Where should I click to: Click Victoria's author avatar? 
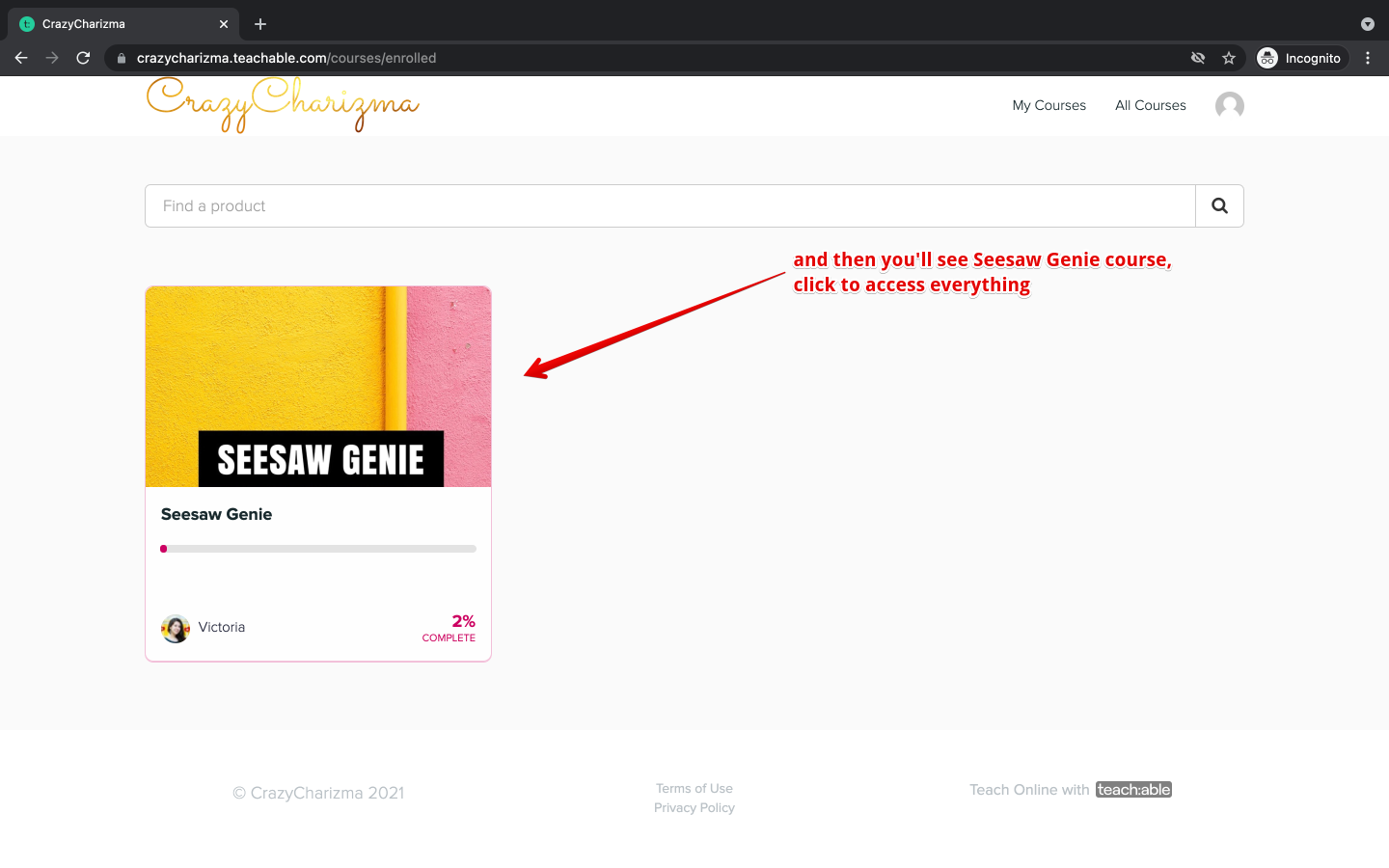(176, 629)
